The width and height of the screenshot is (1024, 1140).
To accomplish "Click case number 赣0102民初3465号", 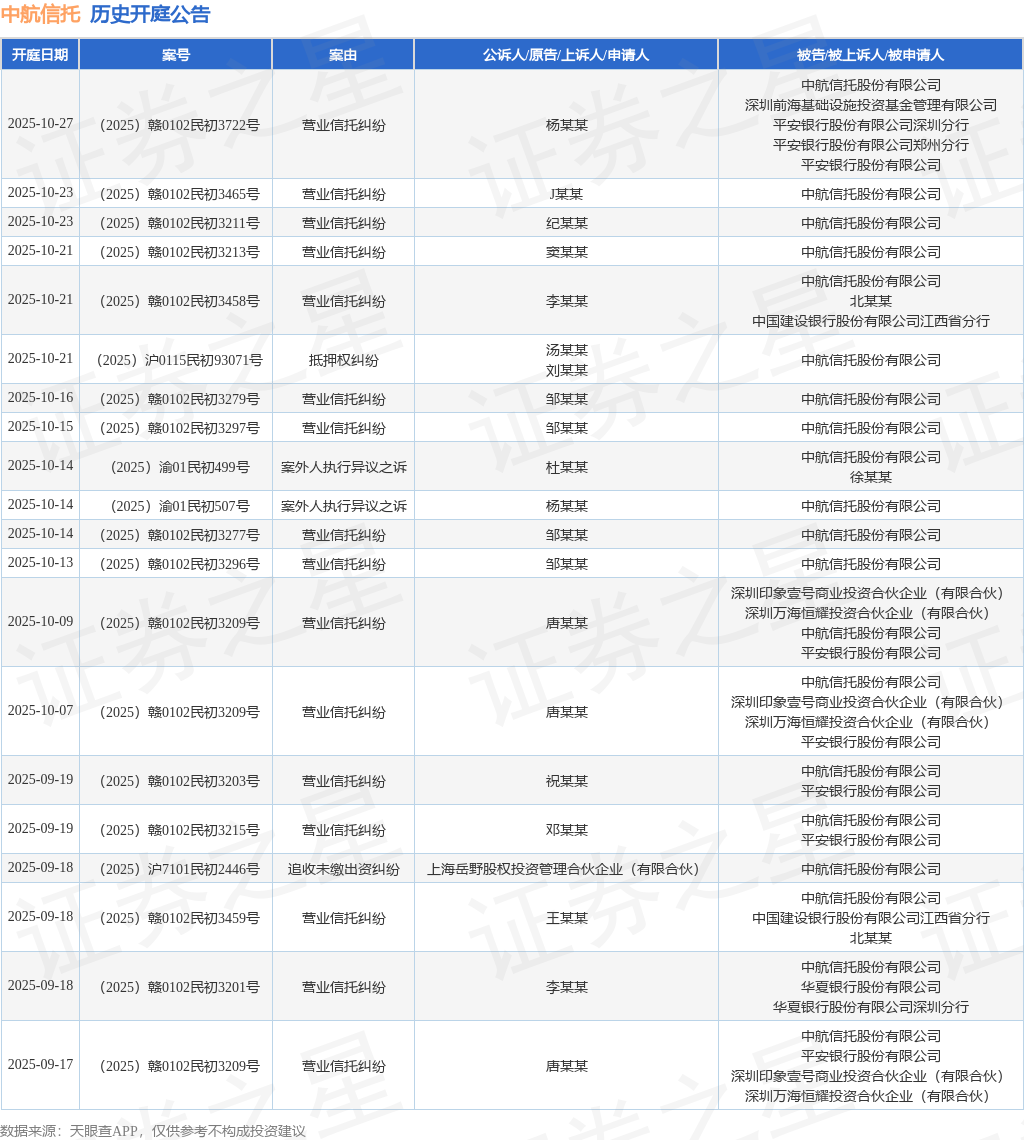I will coord(180,194).
